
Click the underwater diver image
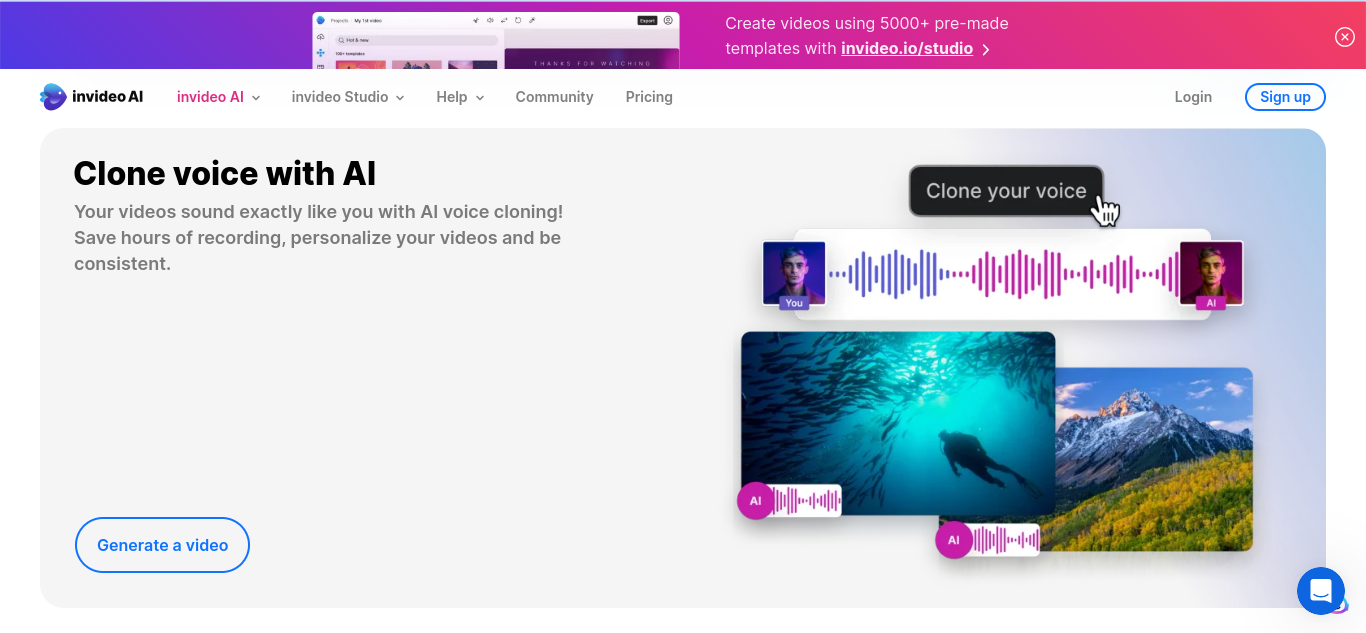(898, 423)
